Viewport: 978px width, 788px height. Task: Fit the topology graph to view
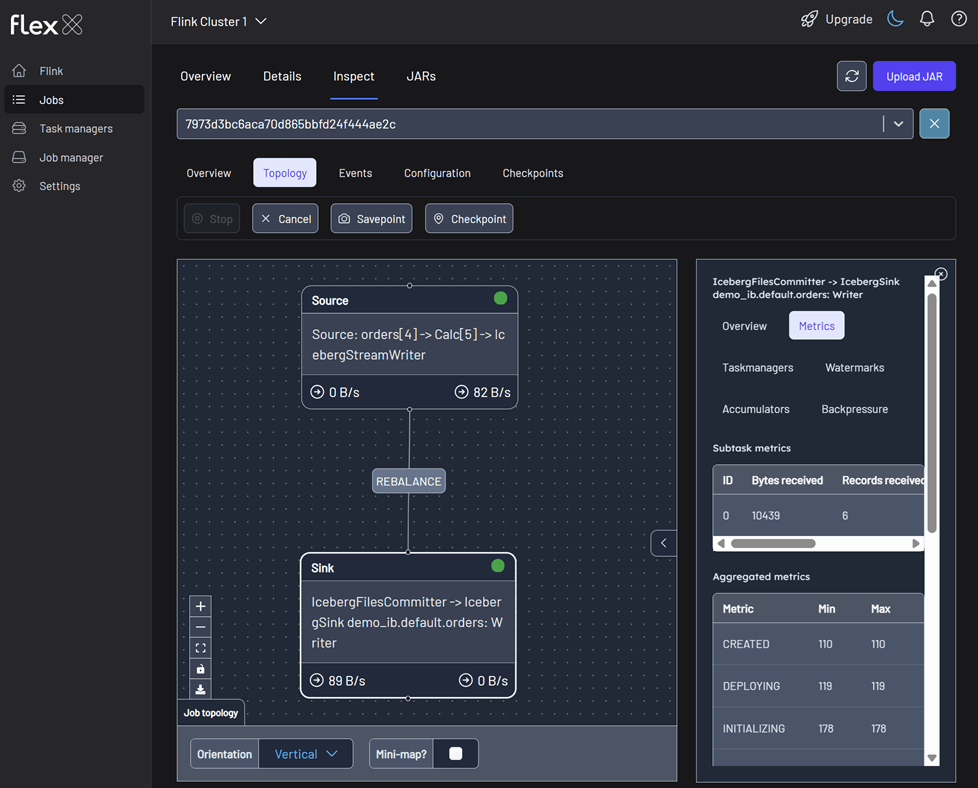200,648
